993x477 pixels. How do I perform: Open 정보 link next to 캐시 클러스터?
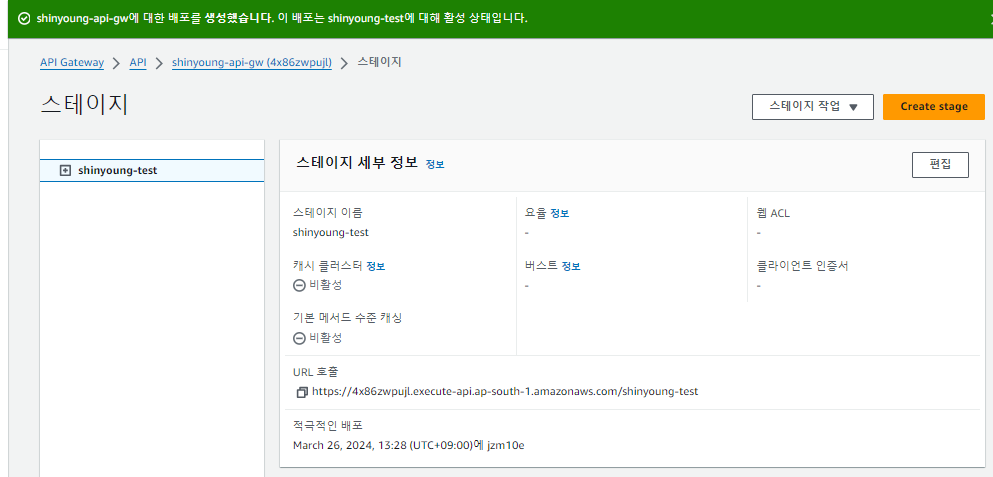tap(376, 266)
